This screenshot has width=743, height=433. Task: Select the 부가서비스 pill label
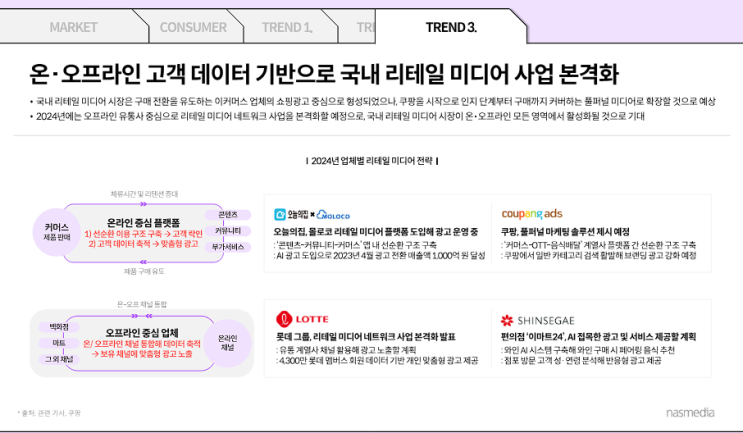pos(228,247)
